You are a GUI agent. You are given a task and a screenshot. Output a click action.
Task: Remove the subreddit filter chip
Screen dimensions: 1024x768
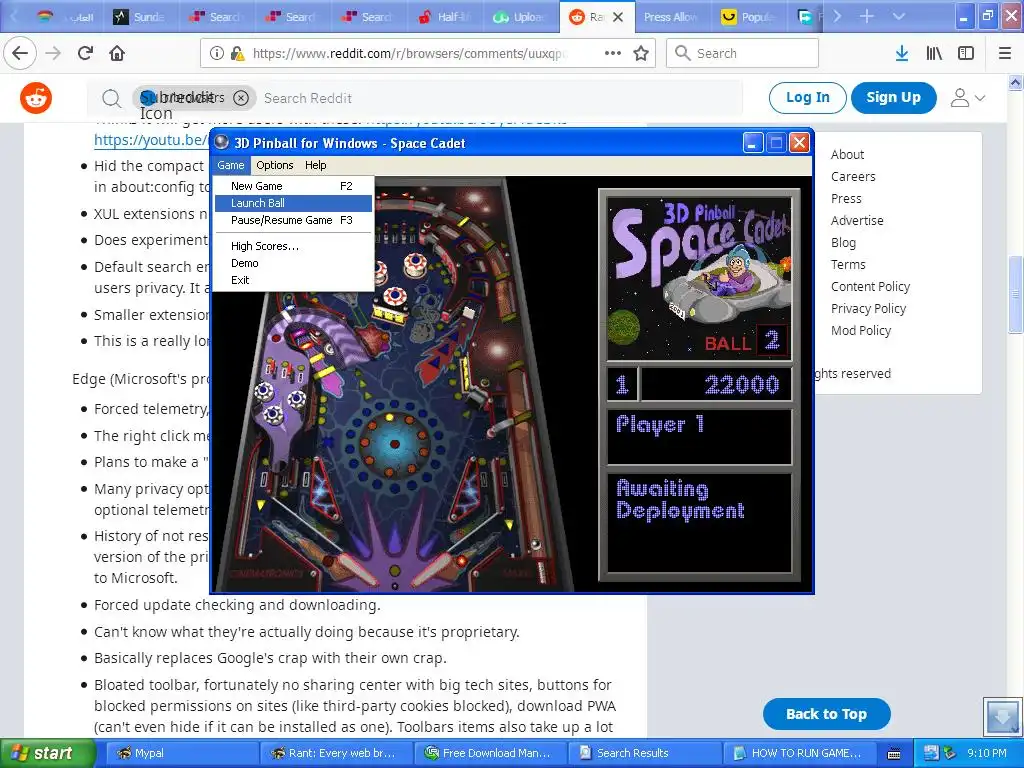pyautogui.click(x=241, y=98)
